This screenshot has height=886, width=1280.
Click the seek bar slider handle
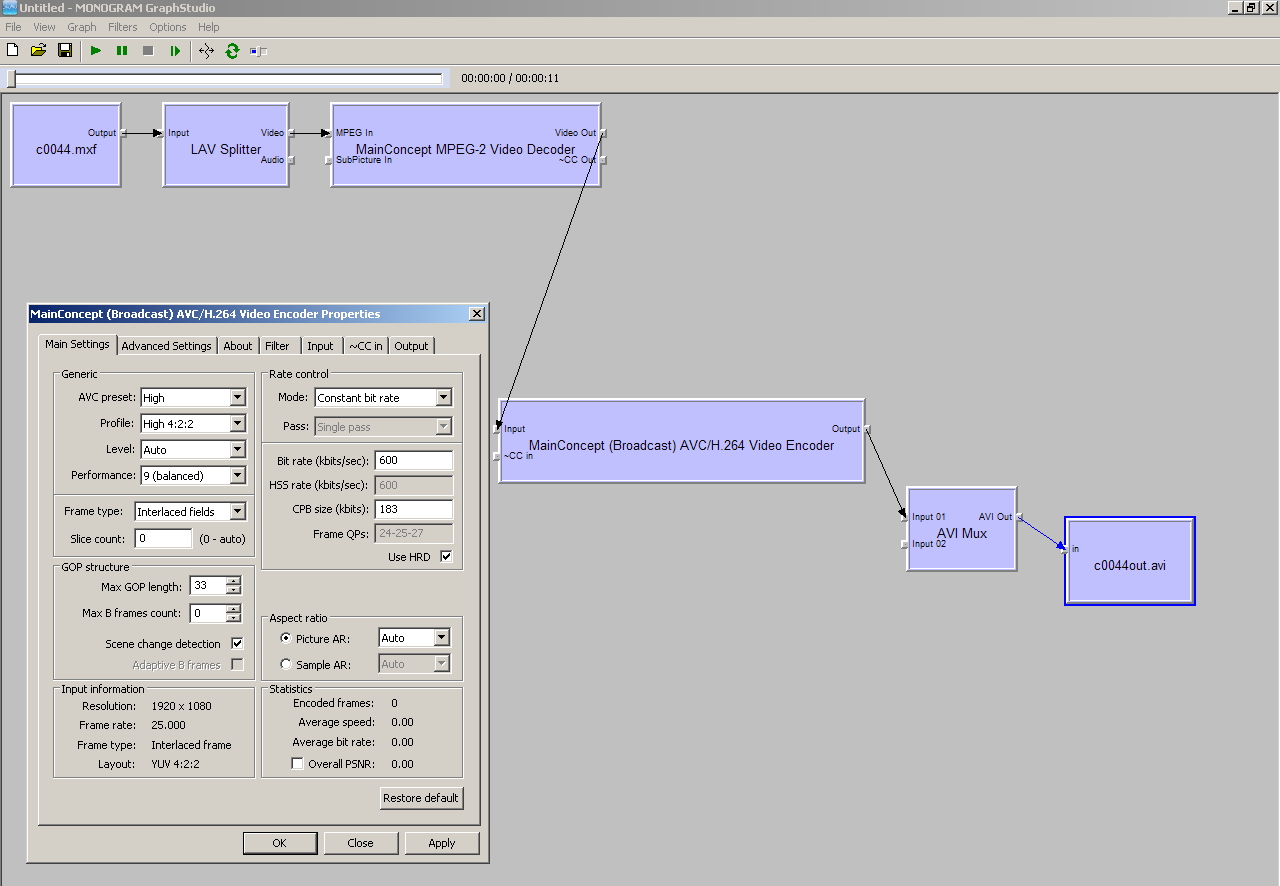tap(12, 79)
